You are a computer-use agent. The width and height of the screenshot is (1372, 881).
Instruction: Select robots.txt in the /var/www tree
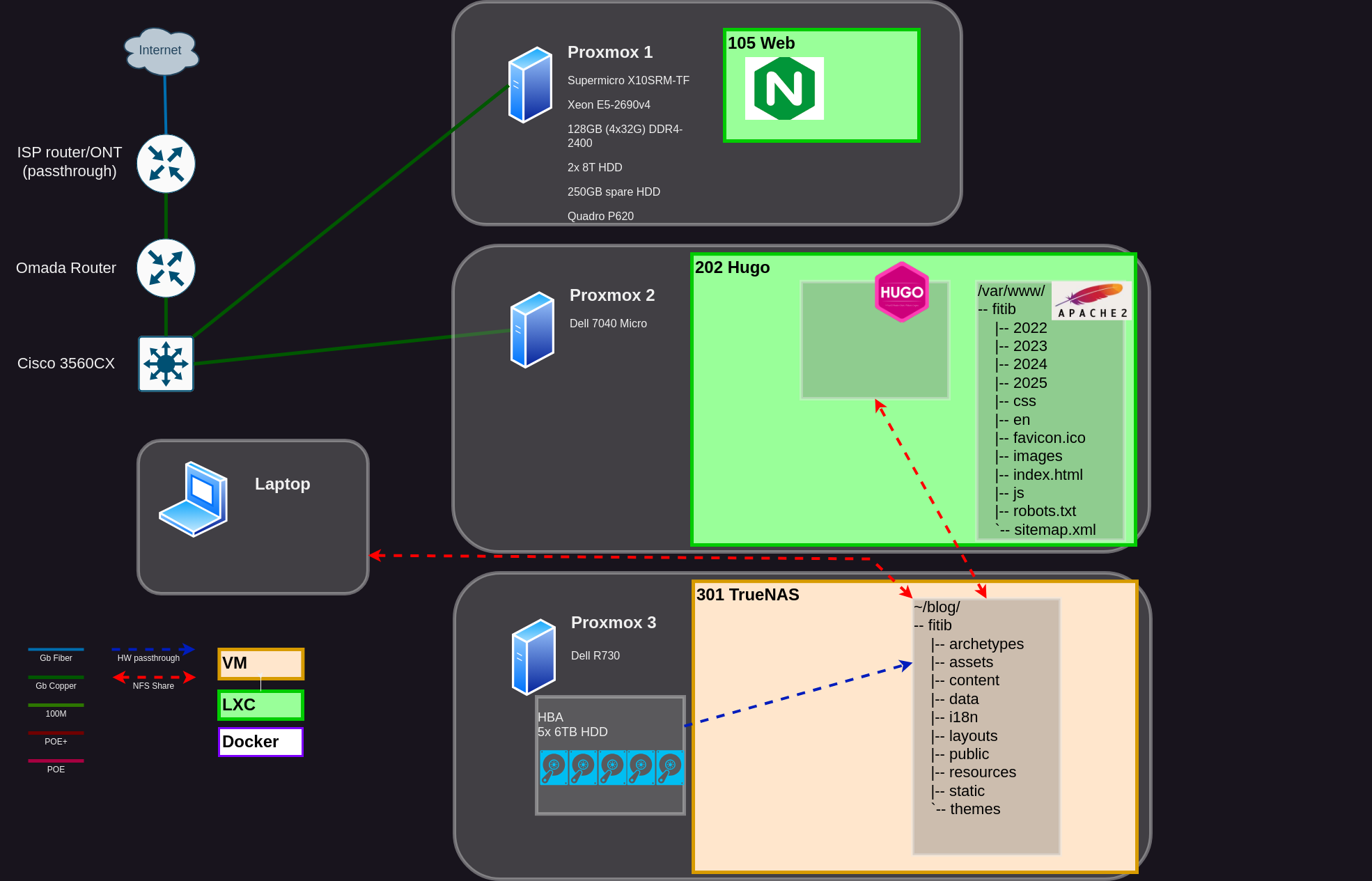pyautogui.click(x=1044, y=511)
